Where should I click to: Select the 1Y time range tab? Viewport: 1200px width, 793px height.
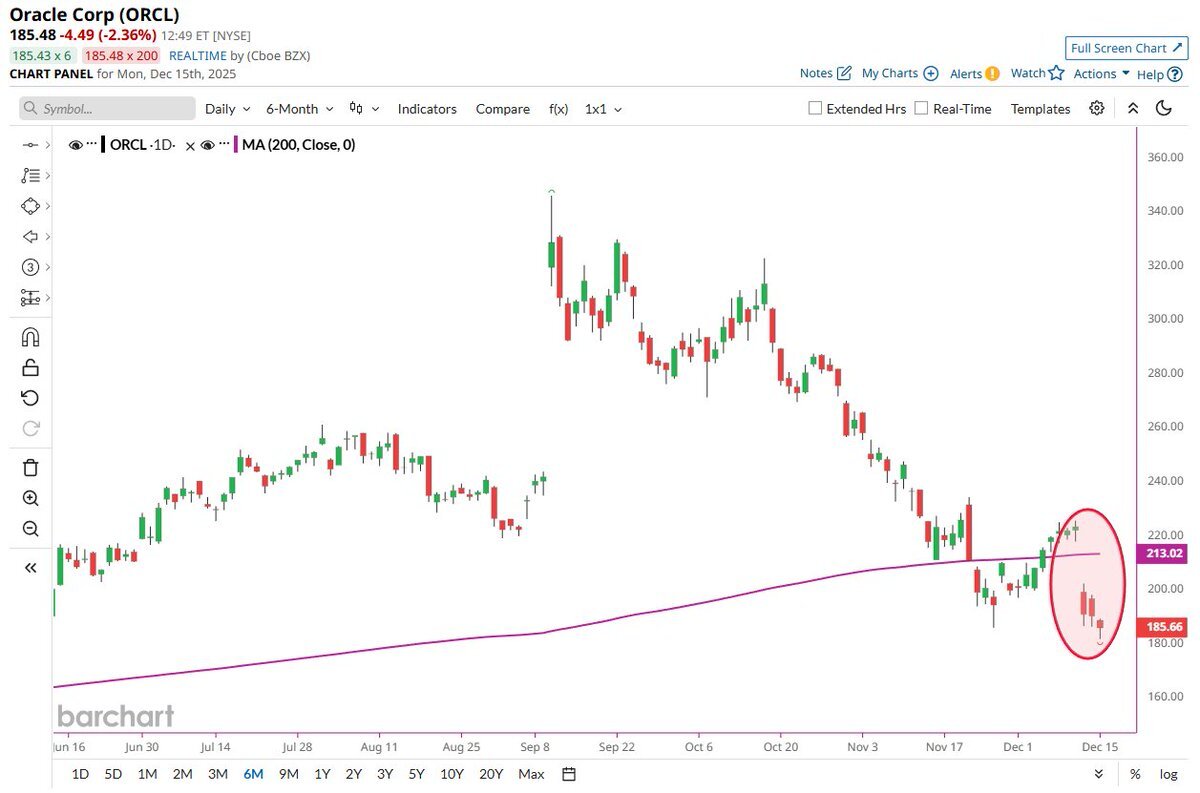[x=322, y=774]
